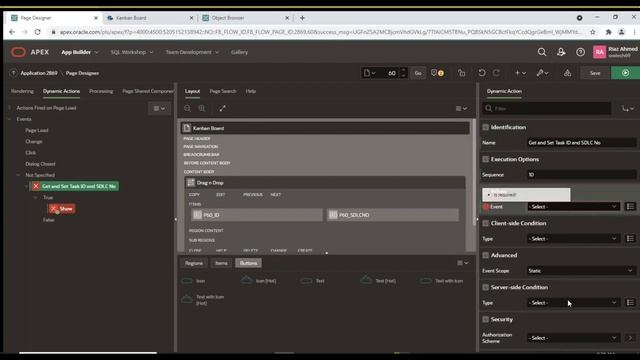Viewport: 640px width, 360px height.
Task: Open the Shared Components icon
Action: point(567,73)
